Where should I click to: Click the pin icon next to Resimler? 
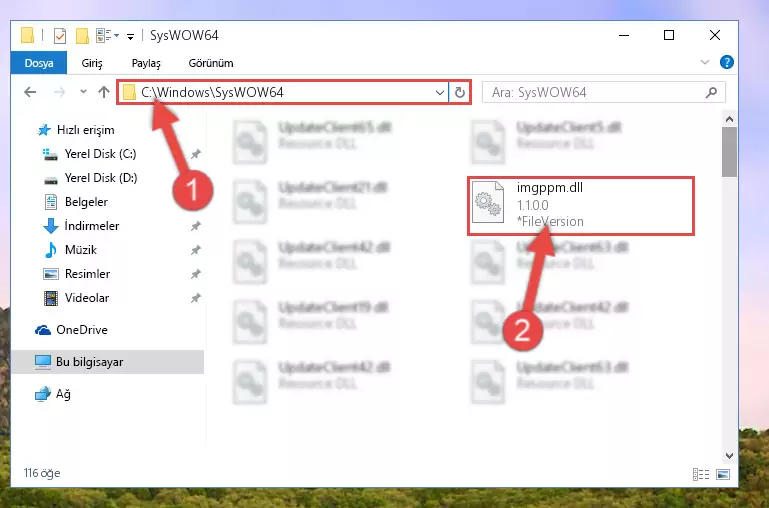click(195, 274)
